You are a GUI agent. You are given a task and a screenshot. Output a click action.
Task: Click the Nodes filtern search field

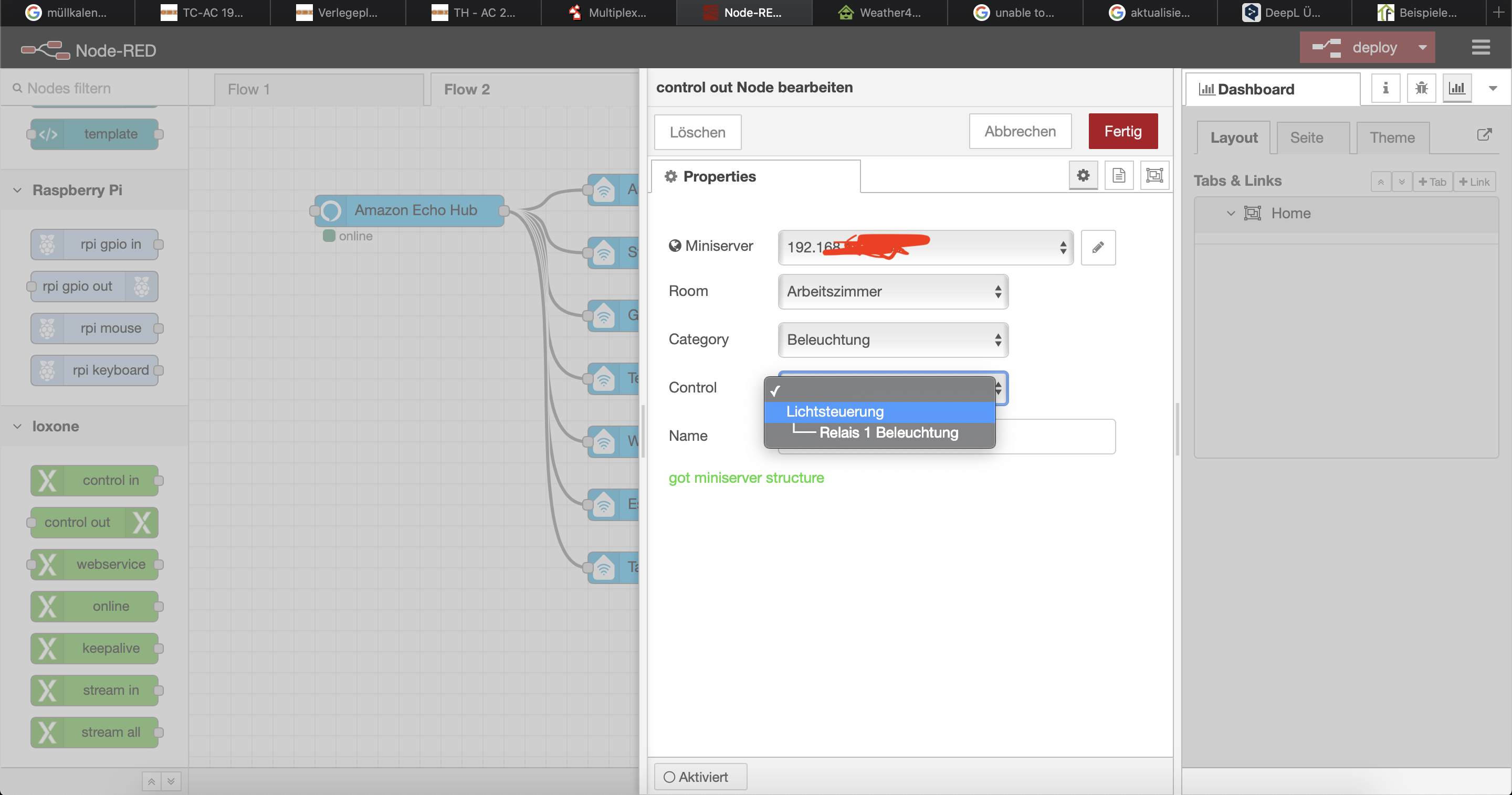point(94,89)
